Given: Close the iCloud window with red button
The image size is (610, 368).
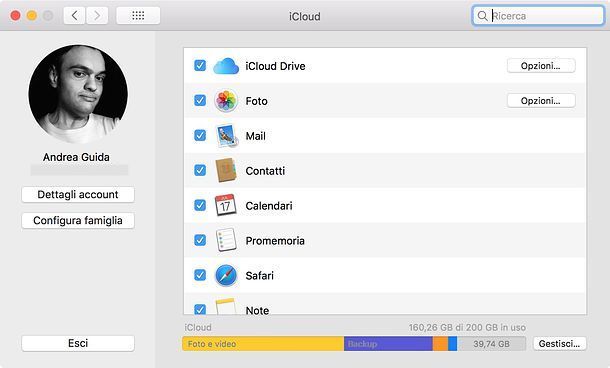Looking at the screenshot, I should [x=16, y=16].
